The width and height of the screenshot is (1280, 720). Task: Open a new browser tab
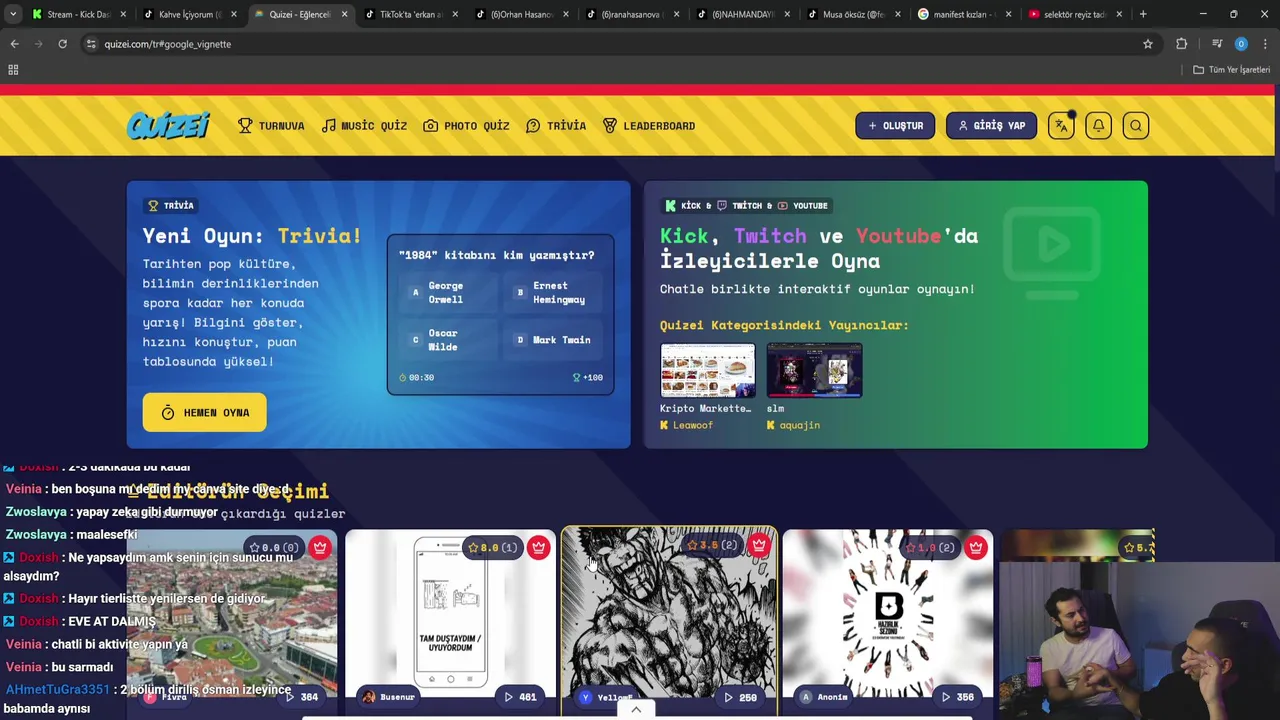pos(1143,14)
